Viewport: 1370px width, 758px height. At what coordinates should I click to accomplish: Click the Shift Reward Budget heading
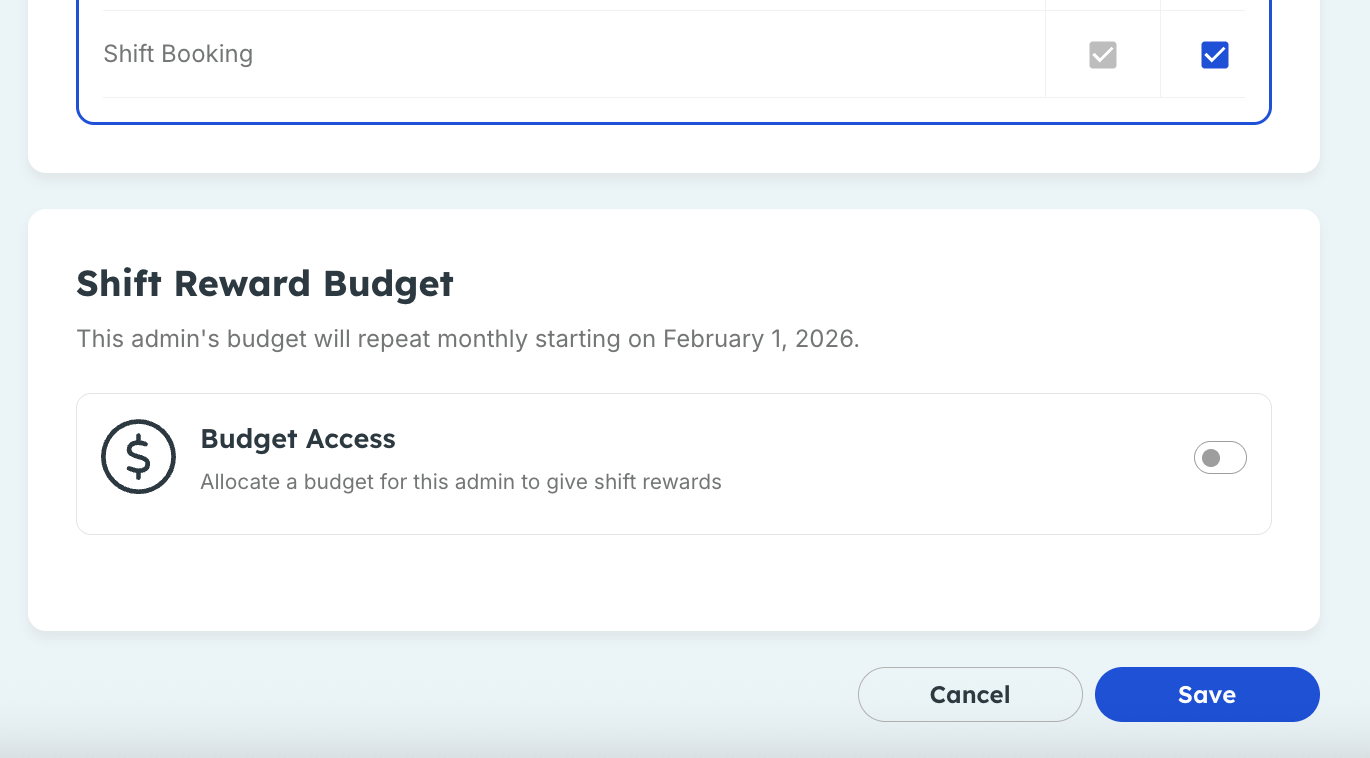click(x=265, y=284)
